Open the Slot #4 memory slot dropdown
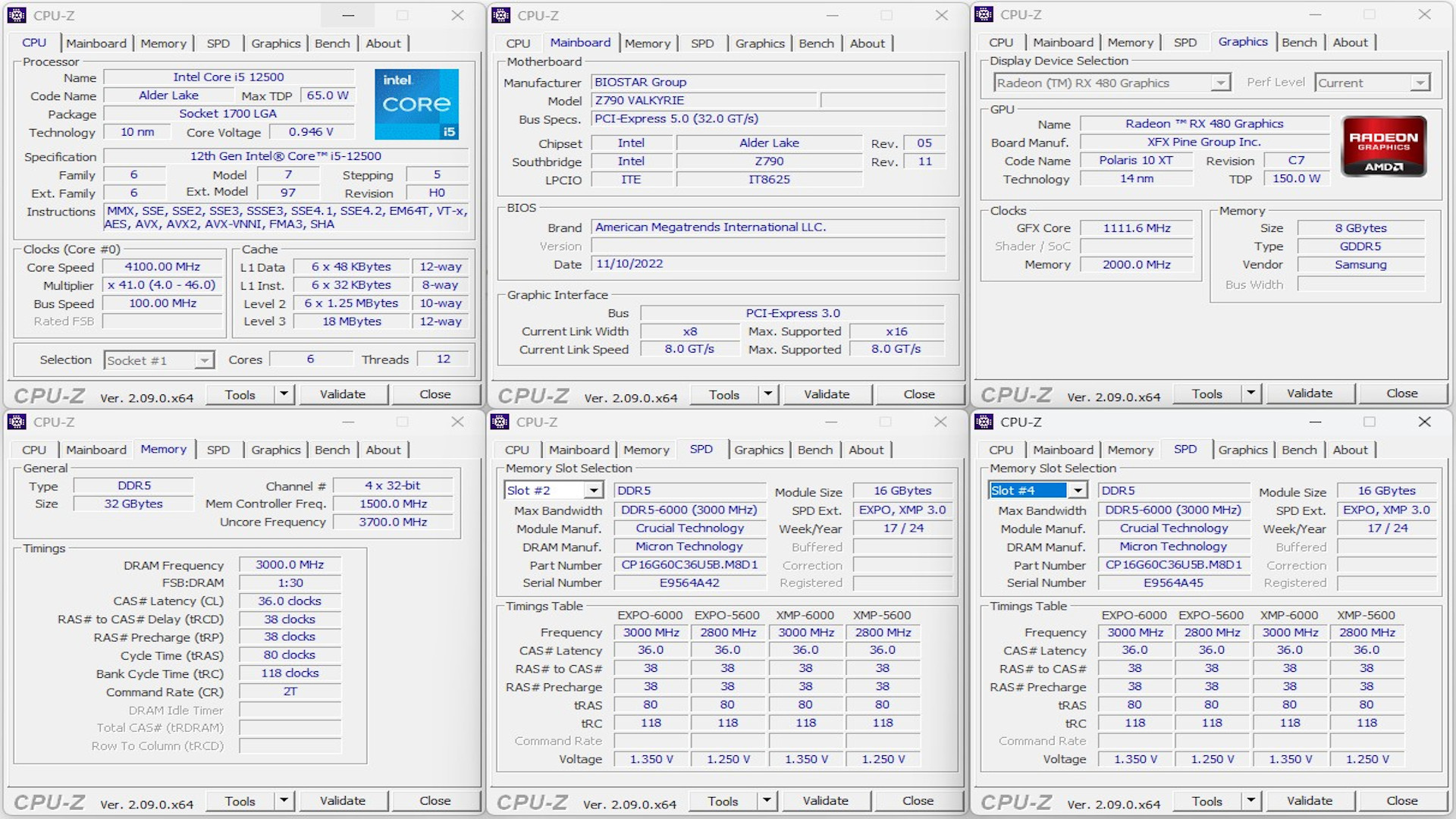Image resolution: width=1456 pixels, height=819 pixels. coord(1078,491)
